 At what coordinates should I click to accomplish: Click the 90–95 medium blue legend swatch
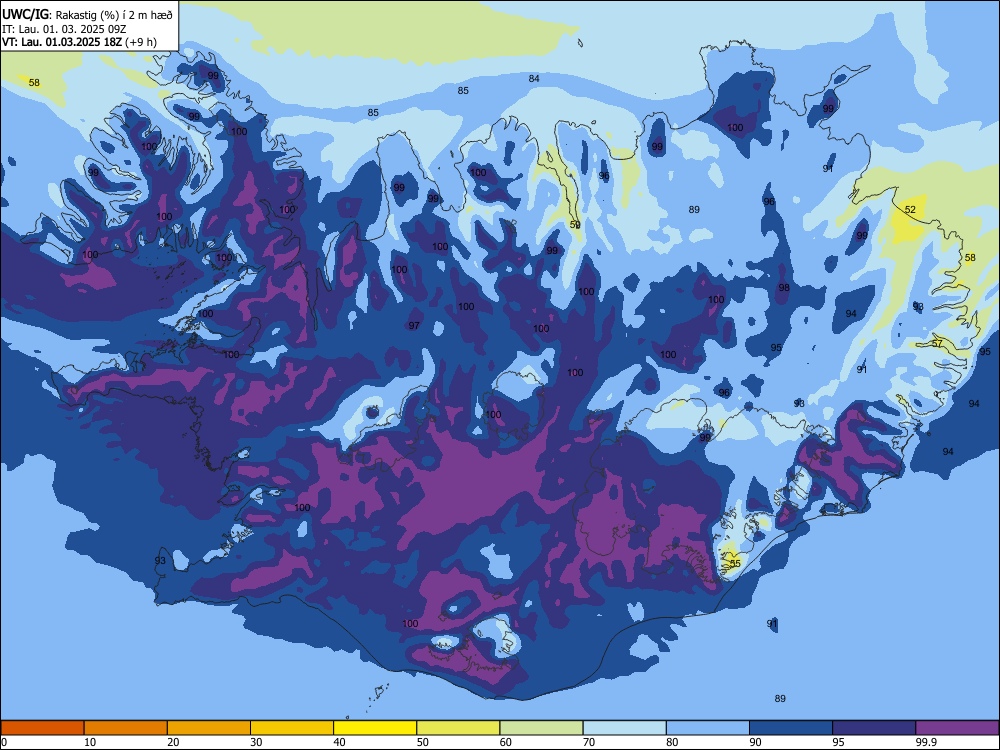(791, 728)
